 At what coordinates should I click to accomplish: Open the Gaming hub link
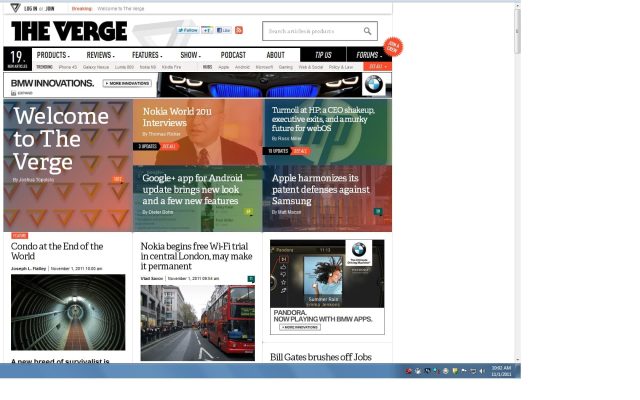(x=286, y=67)
